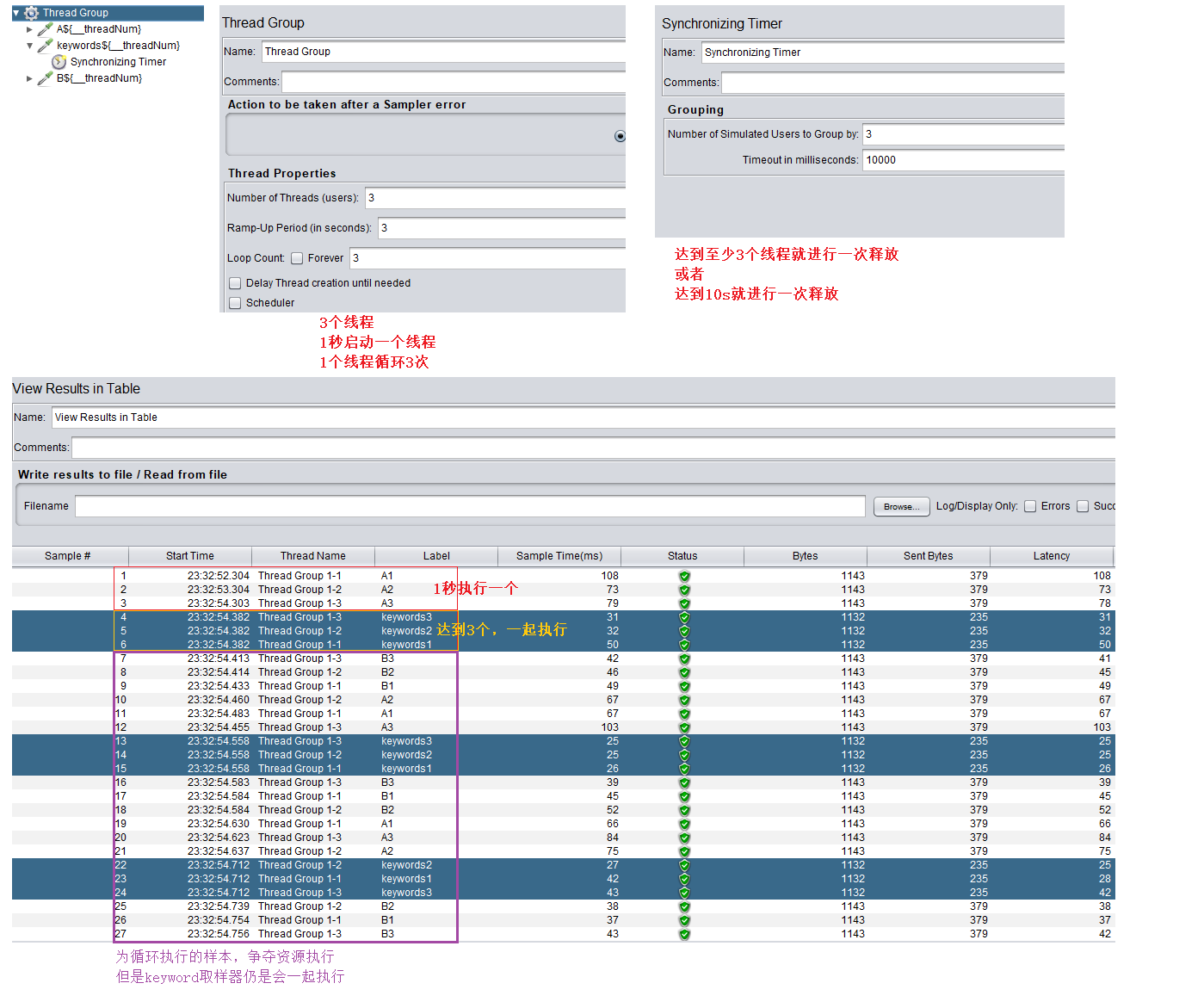Click the status shield in sample 24 row
The height and width of the screenshot is (1008, 1204).
click(x=684, y=894)
